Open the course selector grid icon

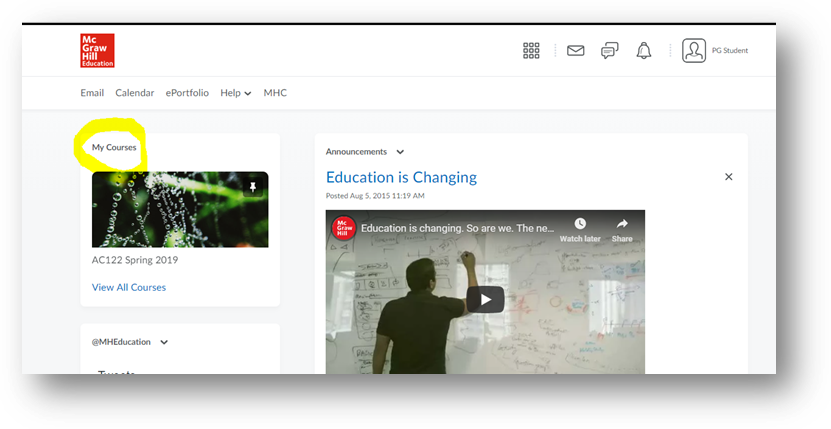531,51
